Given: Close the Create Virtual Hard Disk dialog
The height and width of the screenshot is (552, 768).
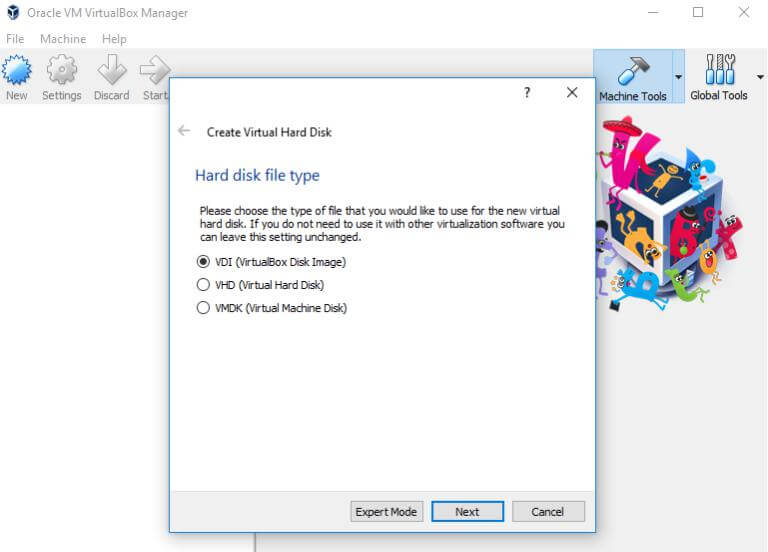Looking at the screenshot, I should tap(572, 92).
